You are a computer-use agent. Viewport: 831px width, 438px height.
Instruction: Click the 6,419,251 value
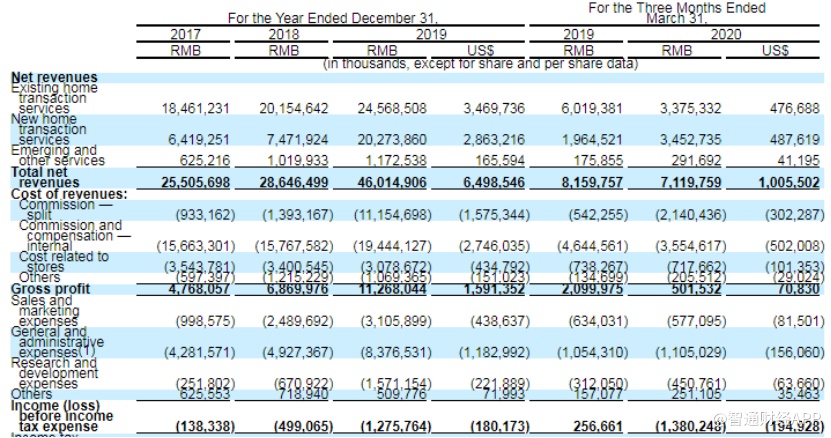pyautogui.click(x=199, y=140)
